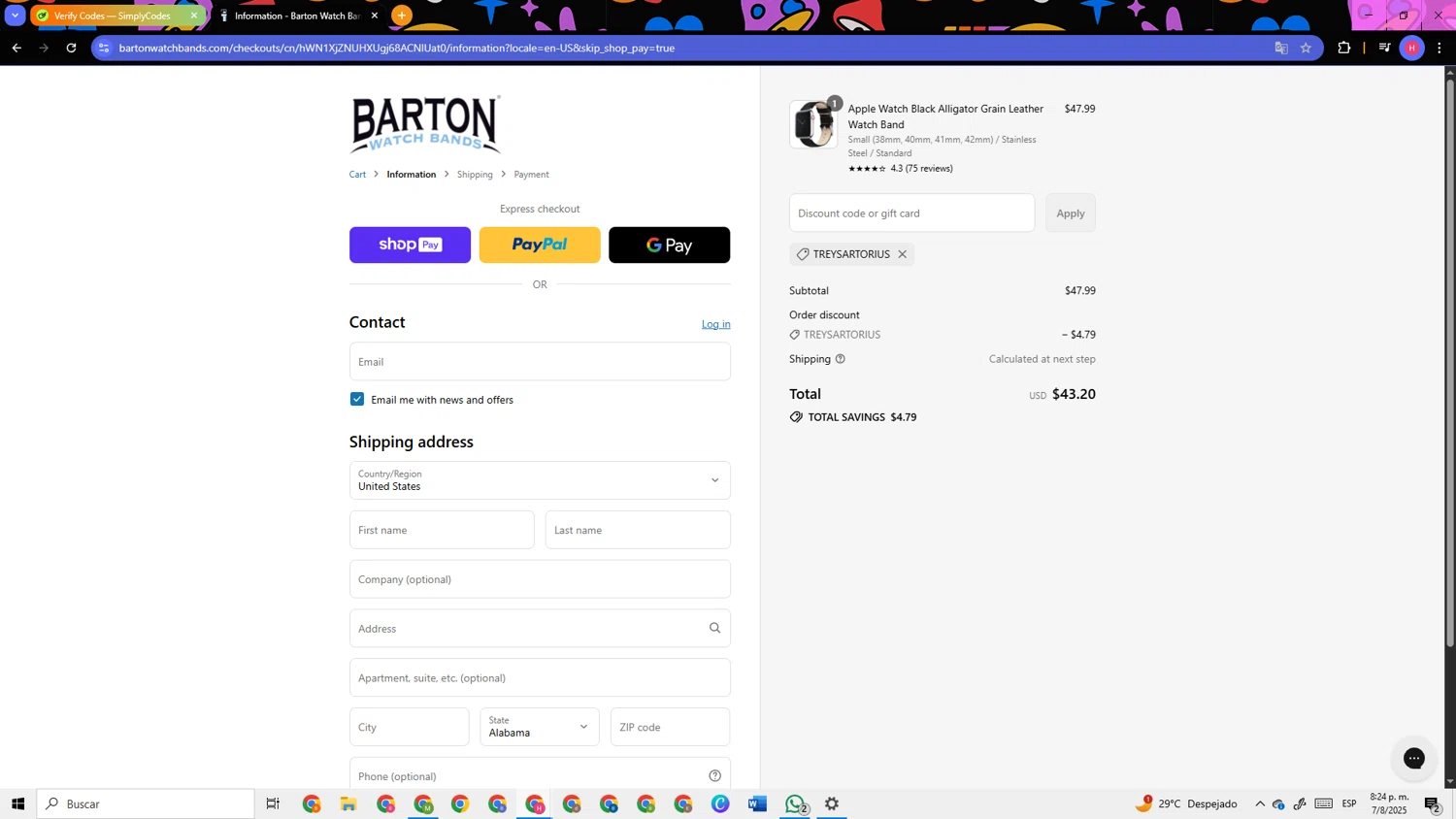Open the phone field help icon

tap(714, 775)
